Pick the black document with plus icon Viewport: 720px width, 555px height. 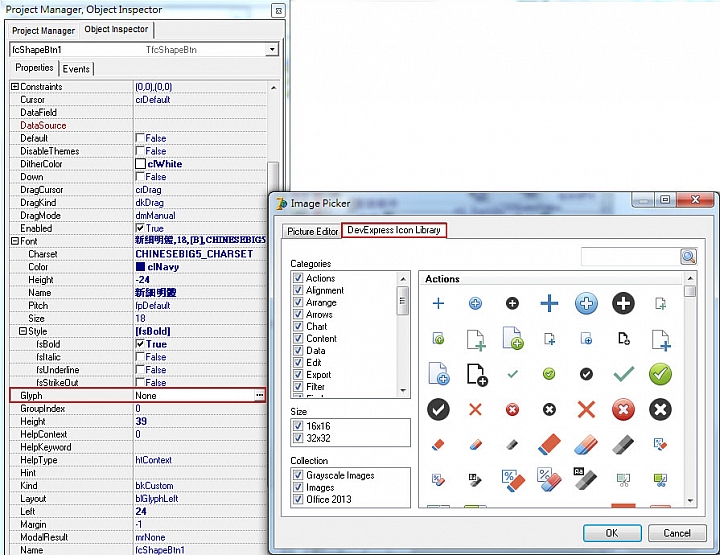[477, 375]
